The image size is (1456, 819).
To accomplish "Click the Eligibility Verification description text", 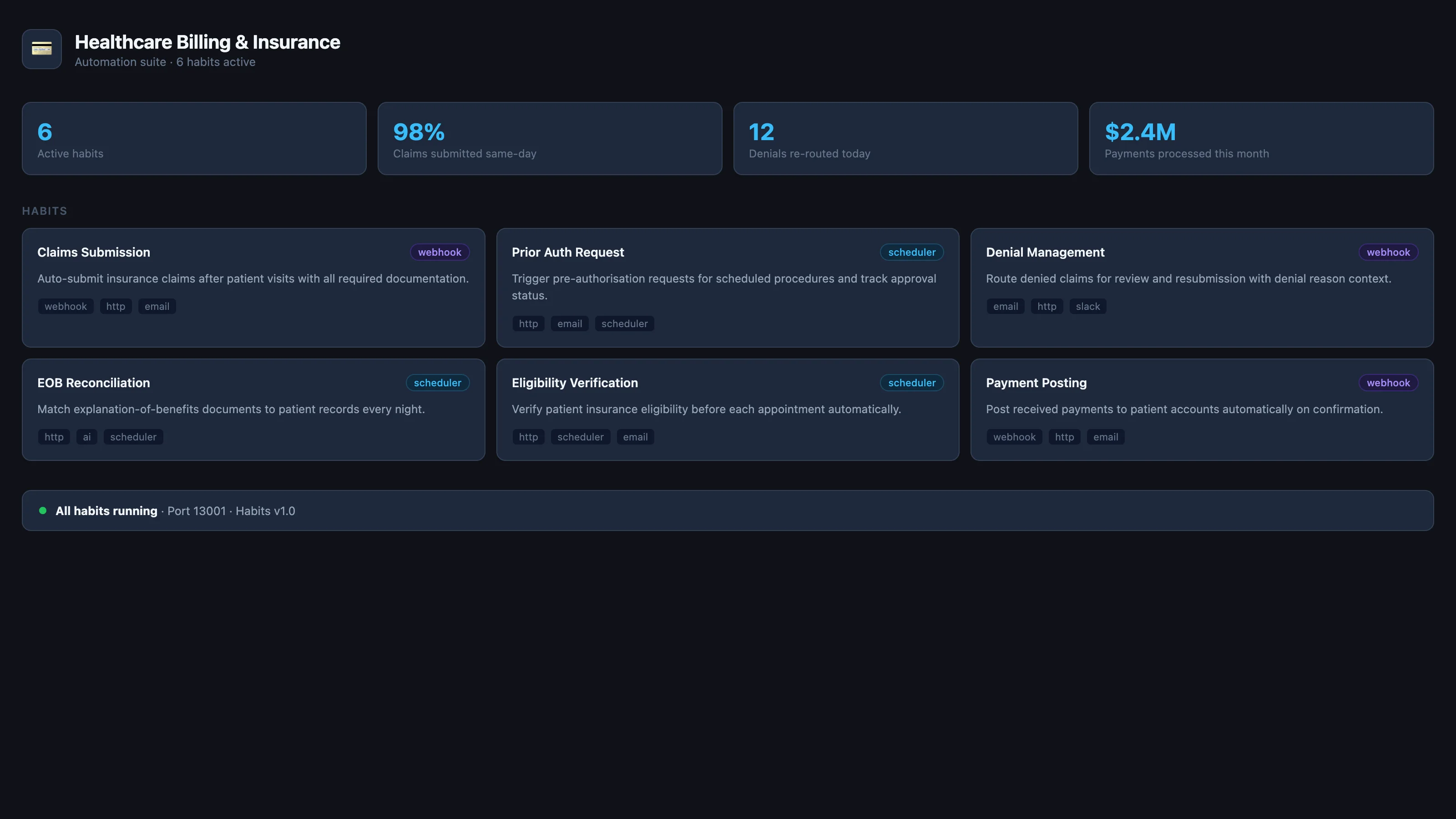I will coord(707,409).
